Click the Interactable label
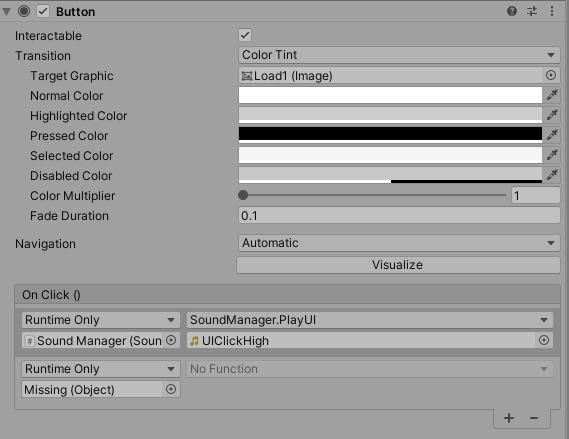Viewport: 569px width, 439px height. click(x=48, y=36)
